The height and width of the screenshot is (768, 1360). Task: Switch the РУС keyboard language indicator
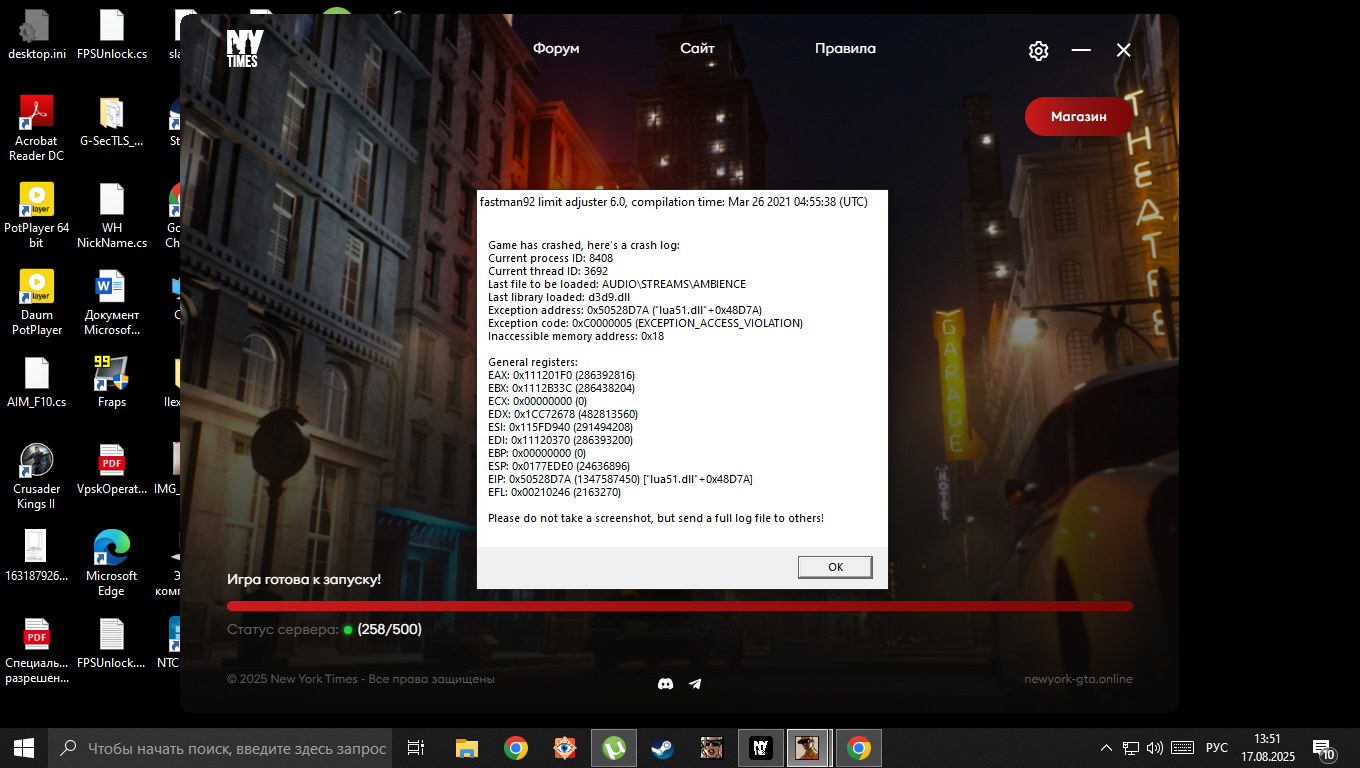[1216, 748]
